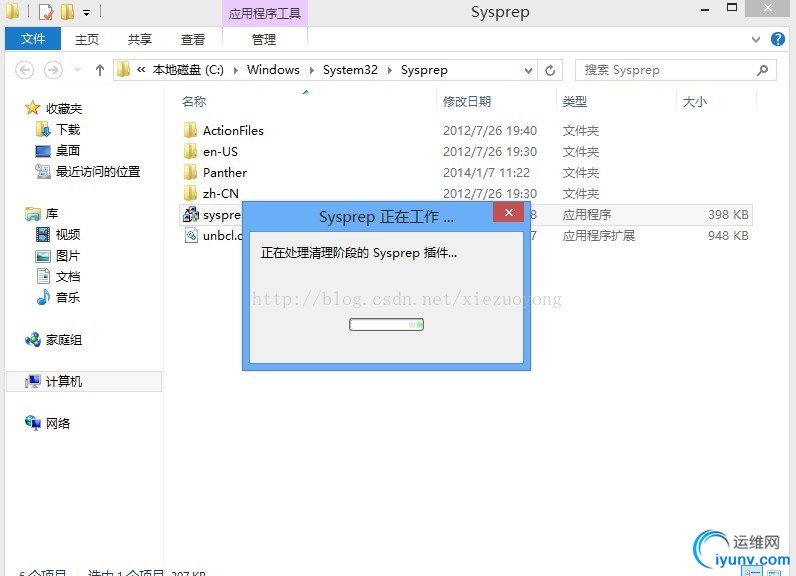The width and height of the screenshot is (796, 576).
Task: Open the quick access toolbar customize dropdown
Action: 86,12
